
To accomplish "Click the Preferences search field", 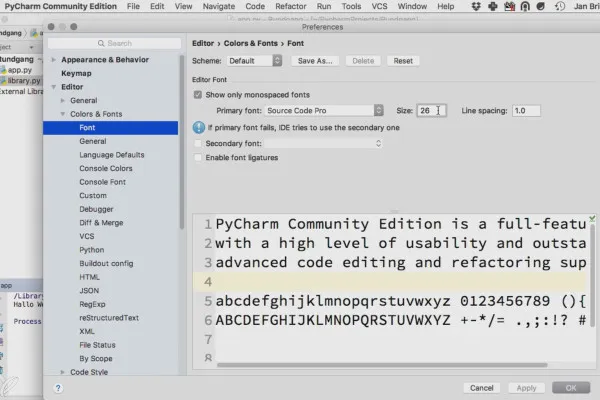I will (114, 43).
